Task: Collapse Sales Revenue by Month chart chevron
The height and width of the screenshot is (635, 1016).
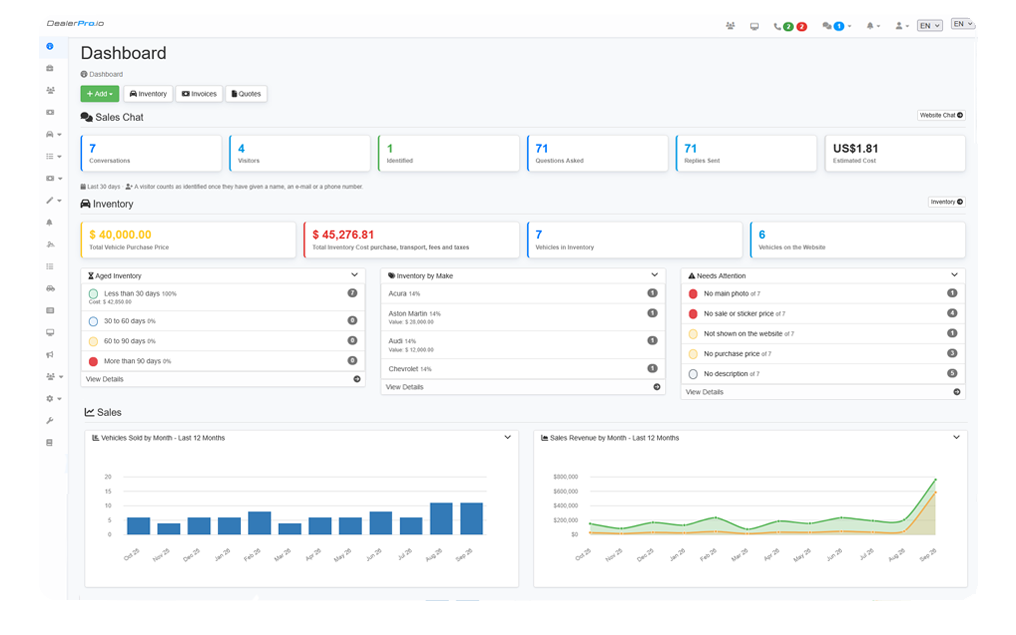Action: tap(956, 438)
